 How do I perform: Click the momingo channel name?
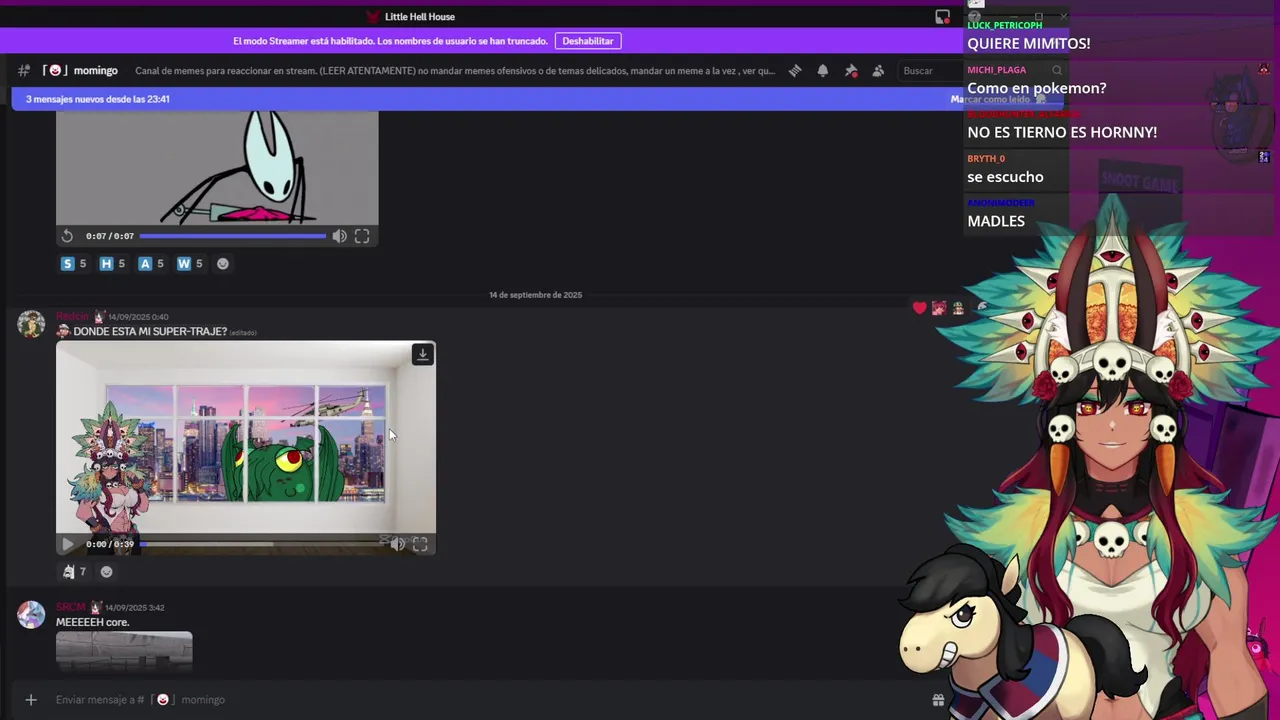(x=96, y=71)
